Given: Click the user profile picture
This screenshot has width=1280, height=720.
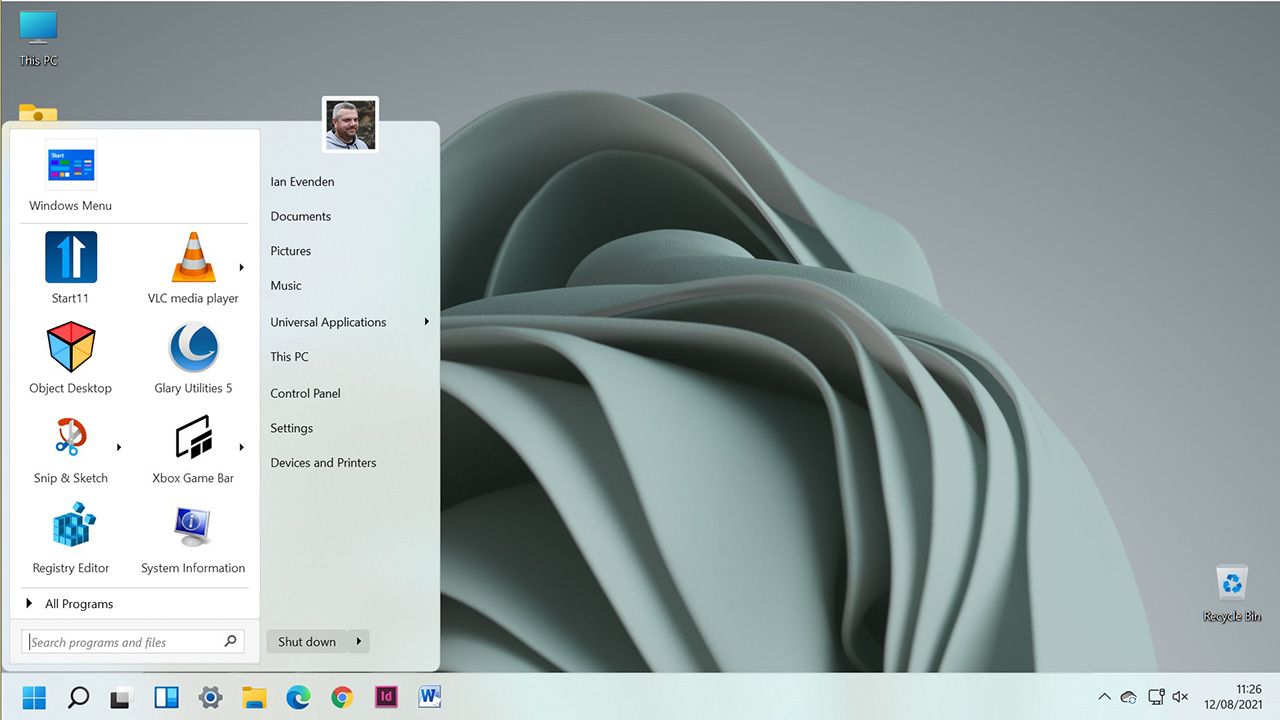Looking at the screenshot, I should [350, 125].
